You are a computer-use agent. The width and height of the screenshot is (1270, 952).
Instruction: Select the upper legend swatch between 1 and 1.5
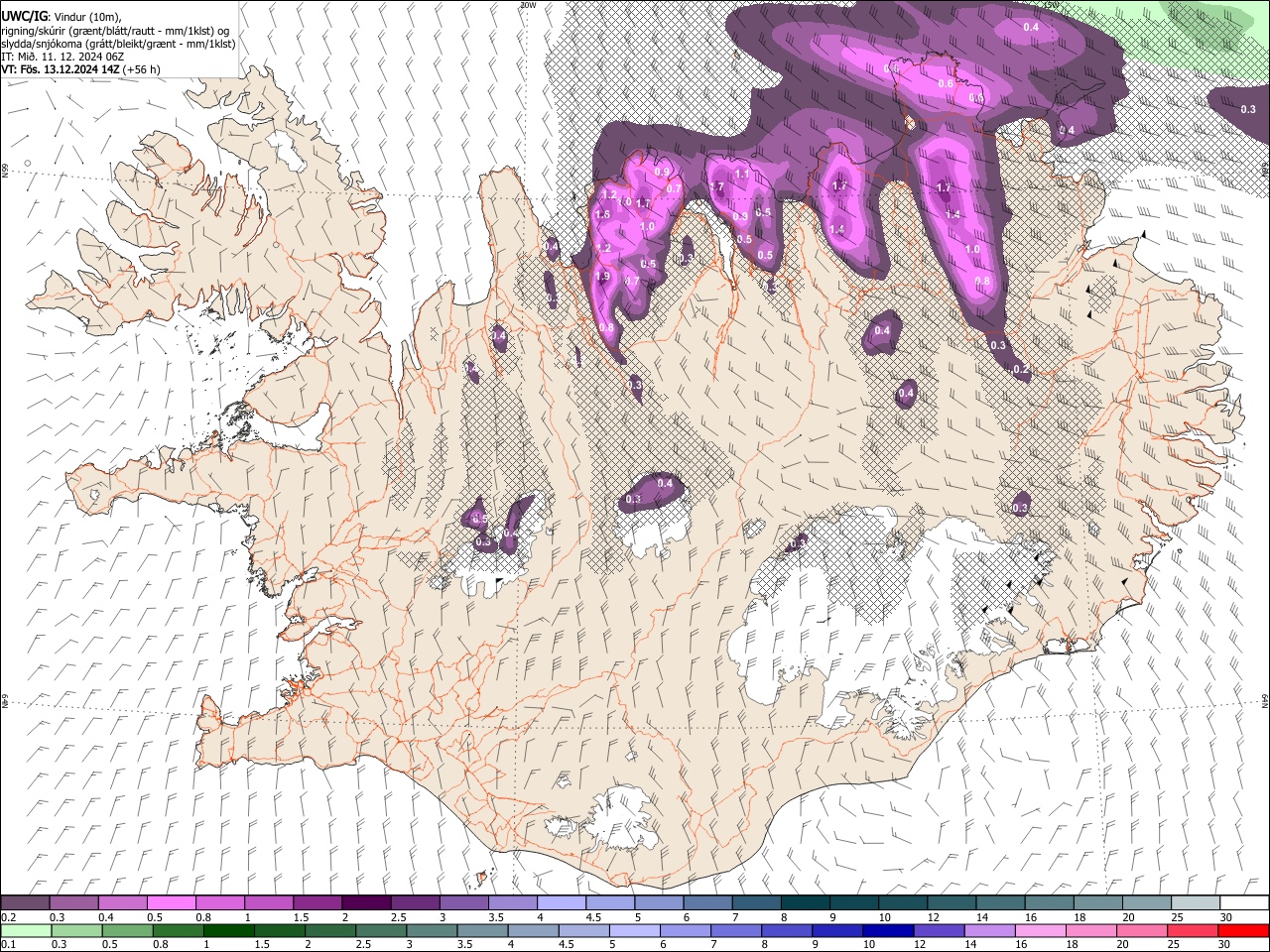point(268,903)
